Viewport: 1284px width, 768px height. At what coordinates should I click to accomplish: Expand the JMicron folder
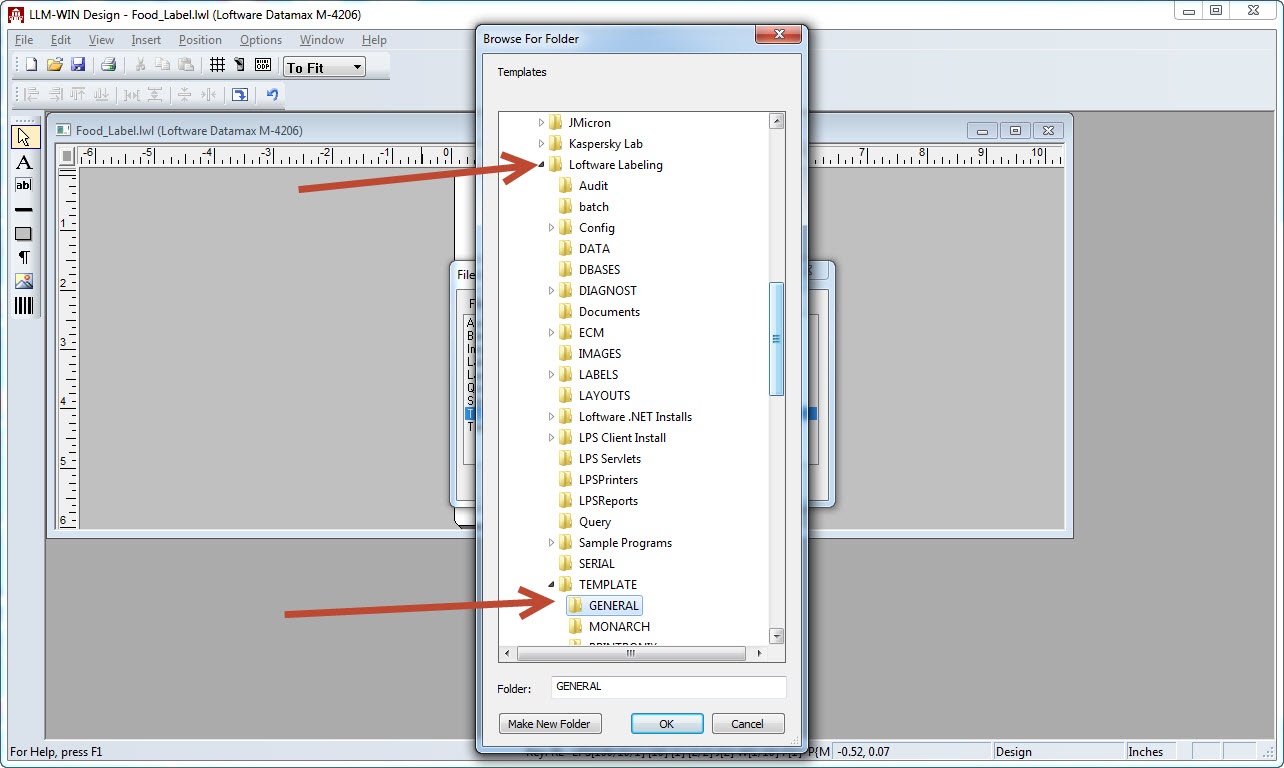(x=542, y=123)
